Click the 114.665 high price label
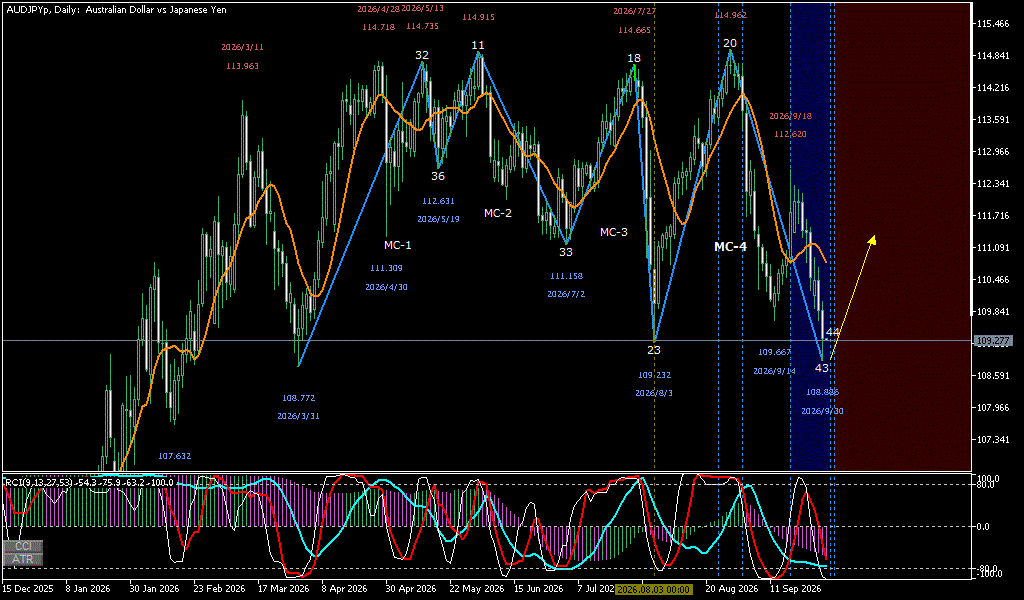This screenshot has width=1024, height=600. (x=634, y=30)
